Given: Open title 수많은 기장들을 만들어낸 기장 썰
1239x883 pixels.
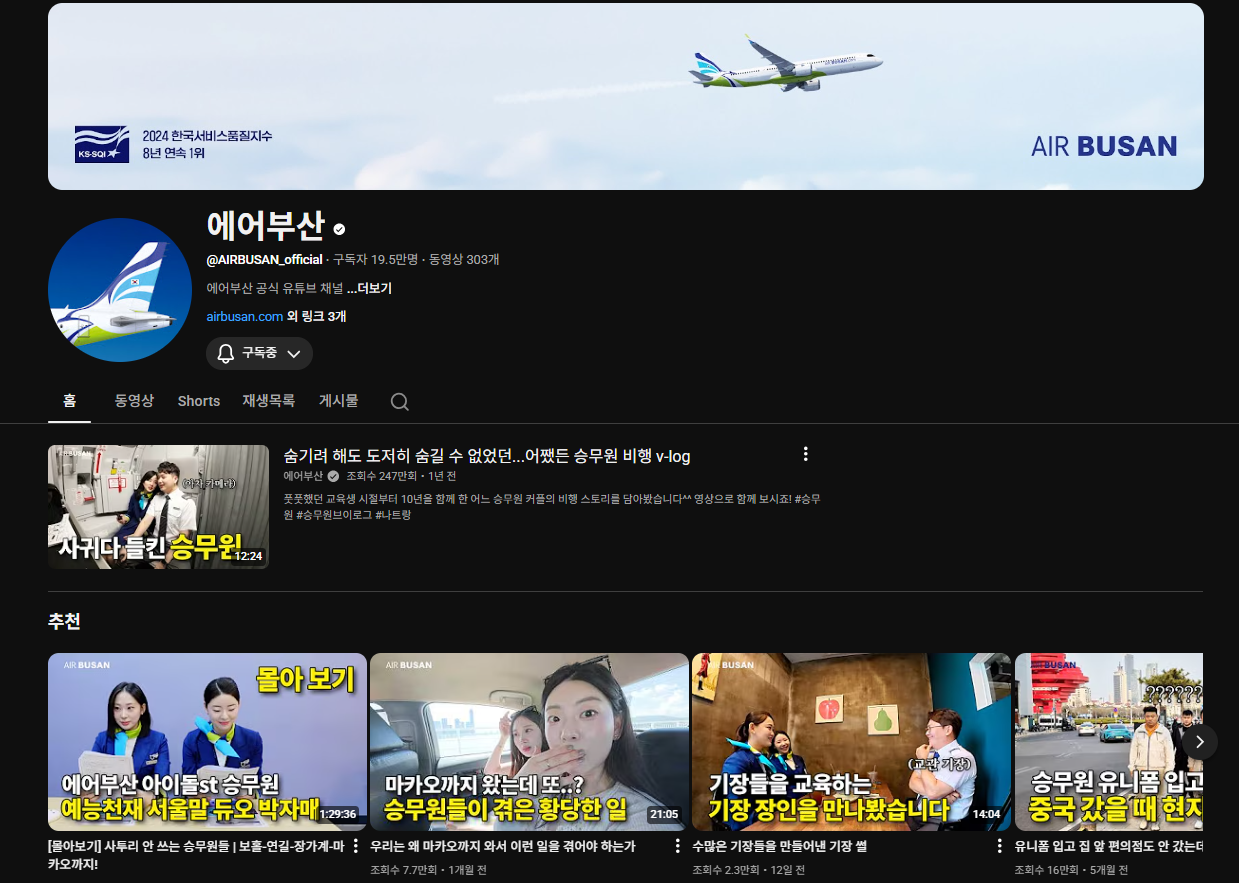Looking at the screenshot, I should [779, 846].
